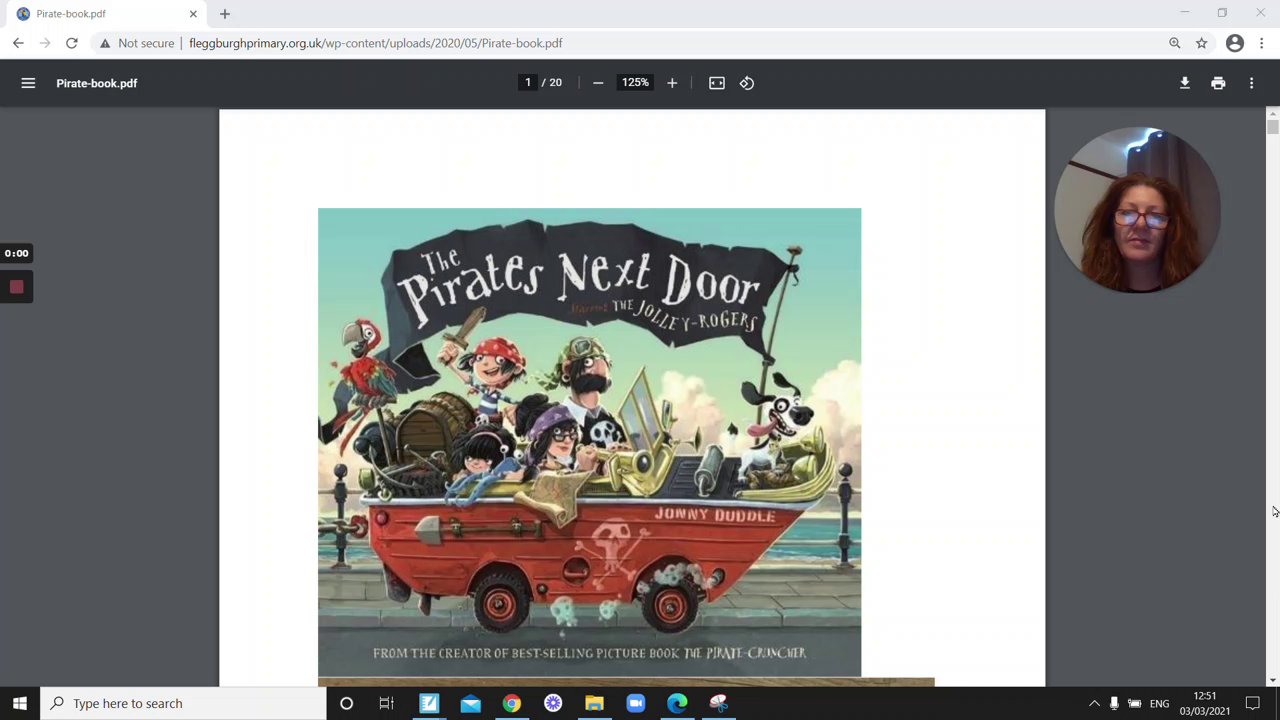Viewport: 1280px width, 720px height.
Task: Close the Pirate-book.pdf tab
Action: tap(193, 14)
